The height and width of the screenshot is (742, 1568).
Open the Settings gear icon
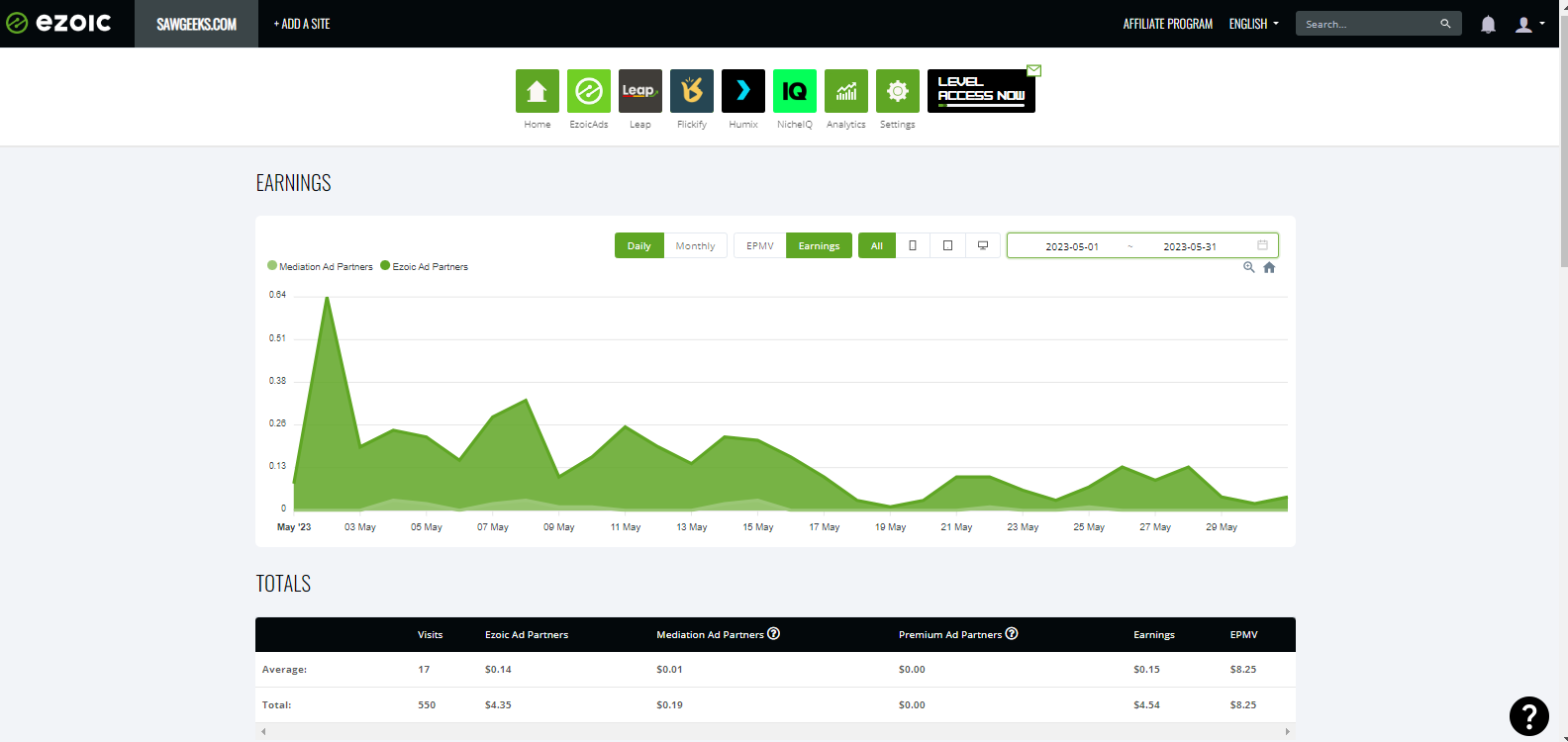(898, 91)
